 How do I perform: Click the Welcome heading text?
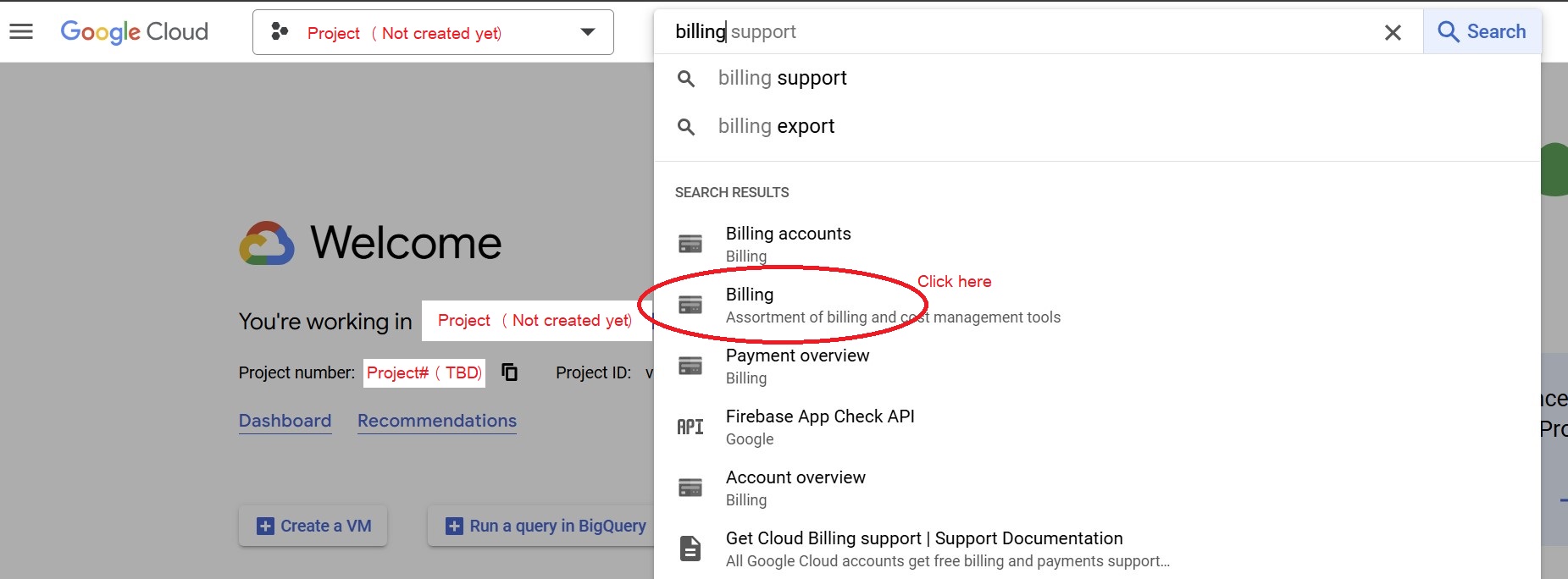coord(406,243)
